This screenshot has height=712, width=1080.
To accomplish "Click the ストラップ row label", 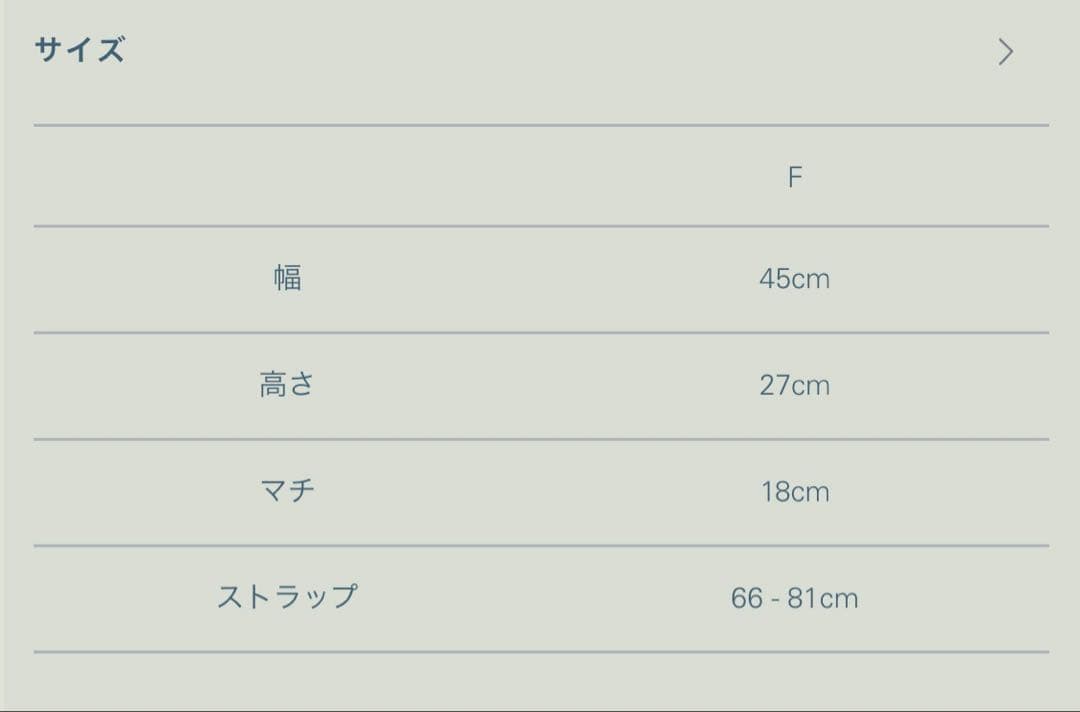I will pyautogui.click(x=287, y=598).
